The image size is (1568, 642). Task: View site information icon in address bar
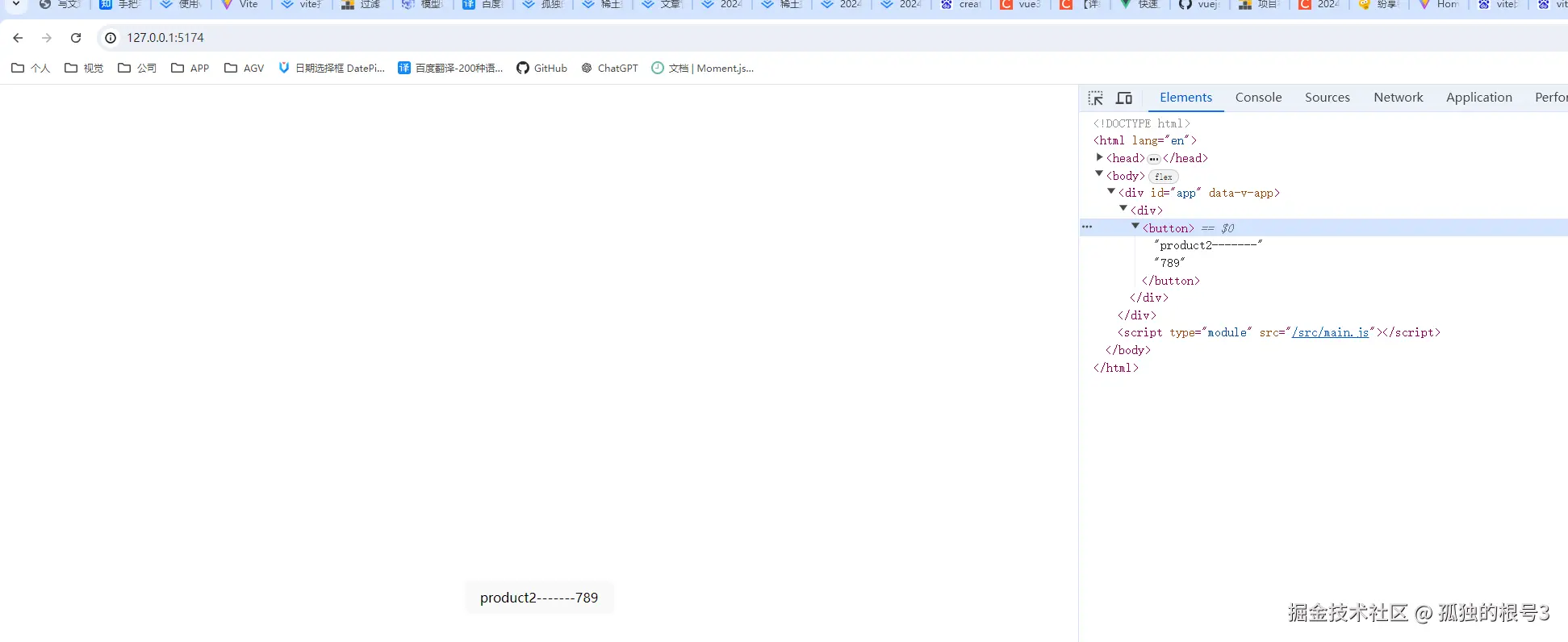[x=111, y=38]
